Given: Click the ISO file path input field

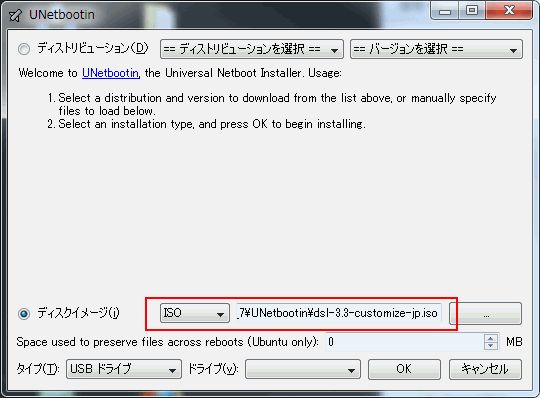Looking at the screenshot, I should pyautogui.click(x=339, y=313).
